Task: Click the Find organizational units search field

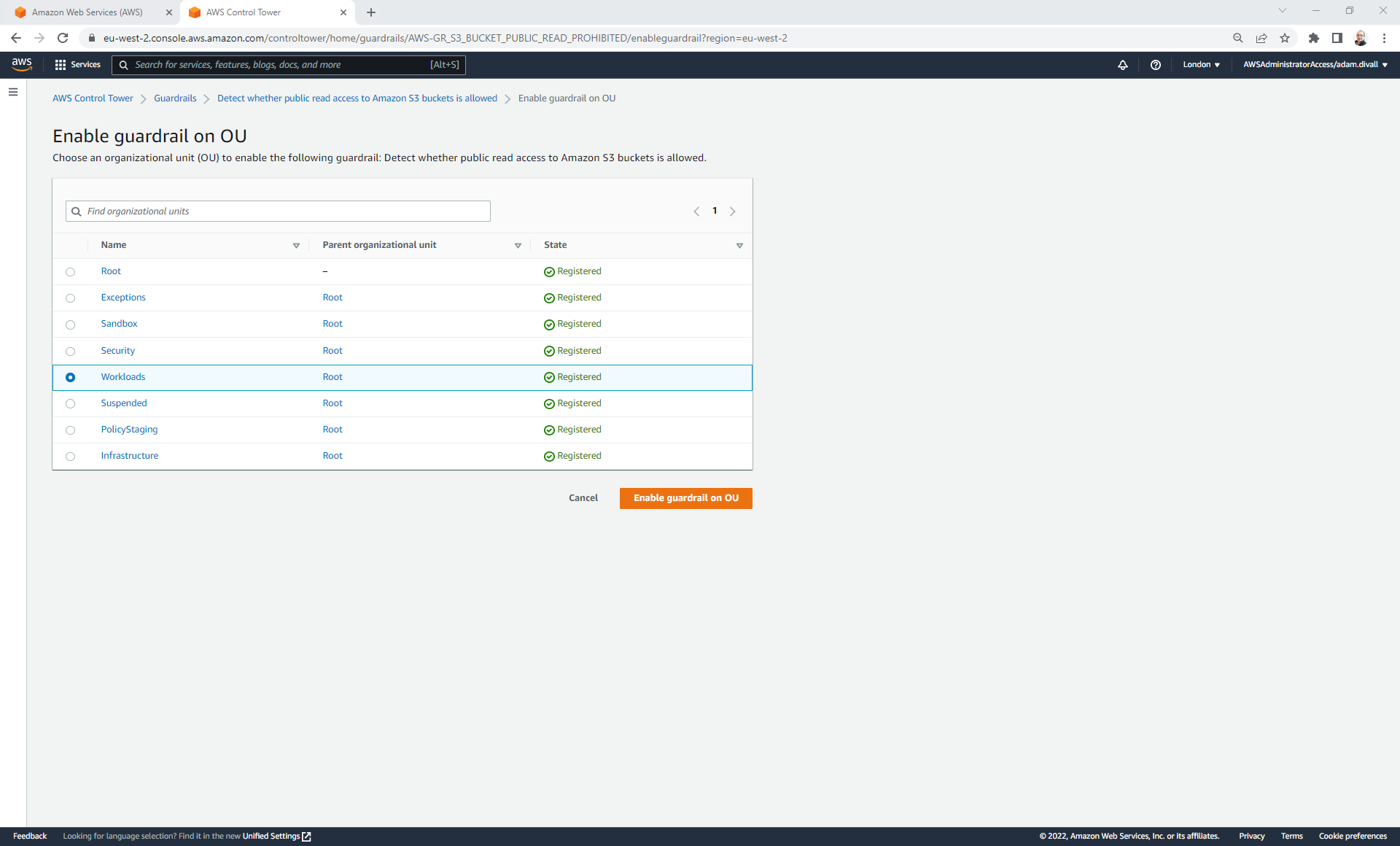Action: 277,211
